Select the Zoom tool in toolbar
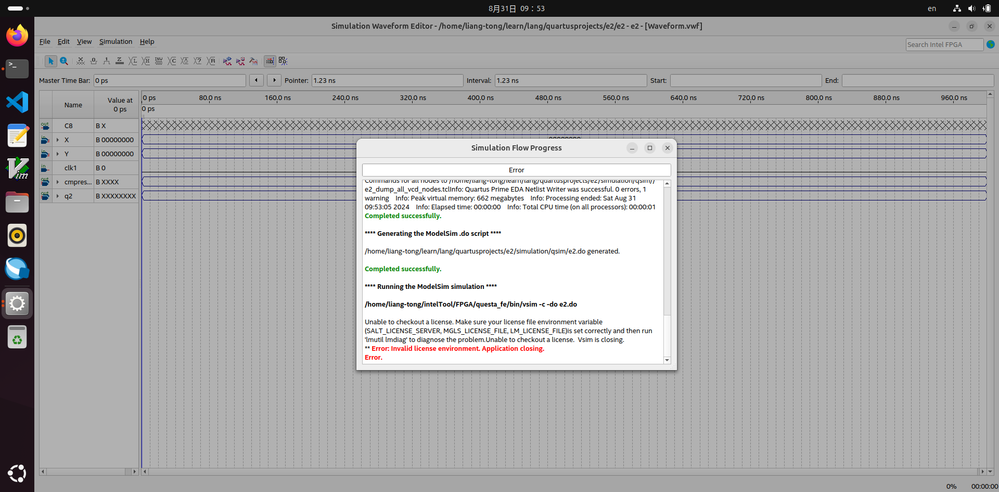 click(64, 61)
